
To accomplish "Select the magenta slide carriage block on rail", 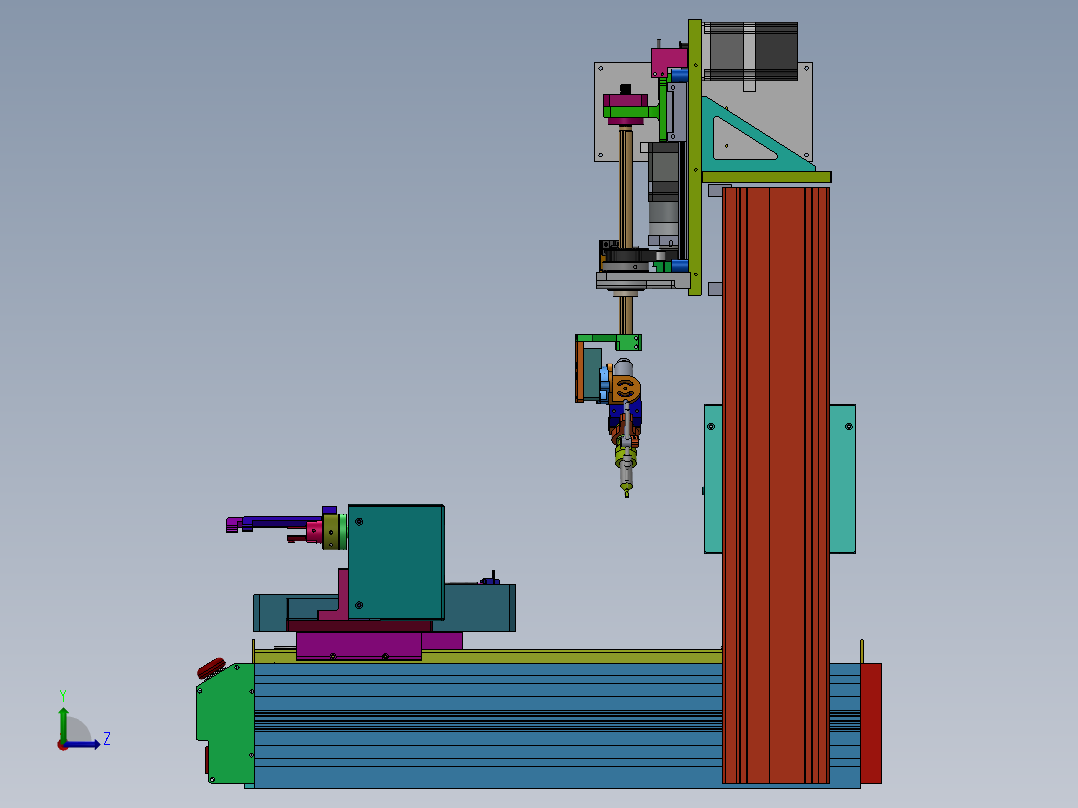I will coord(359,646).
